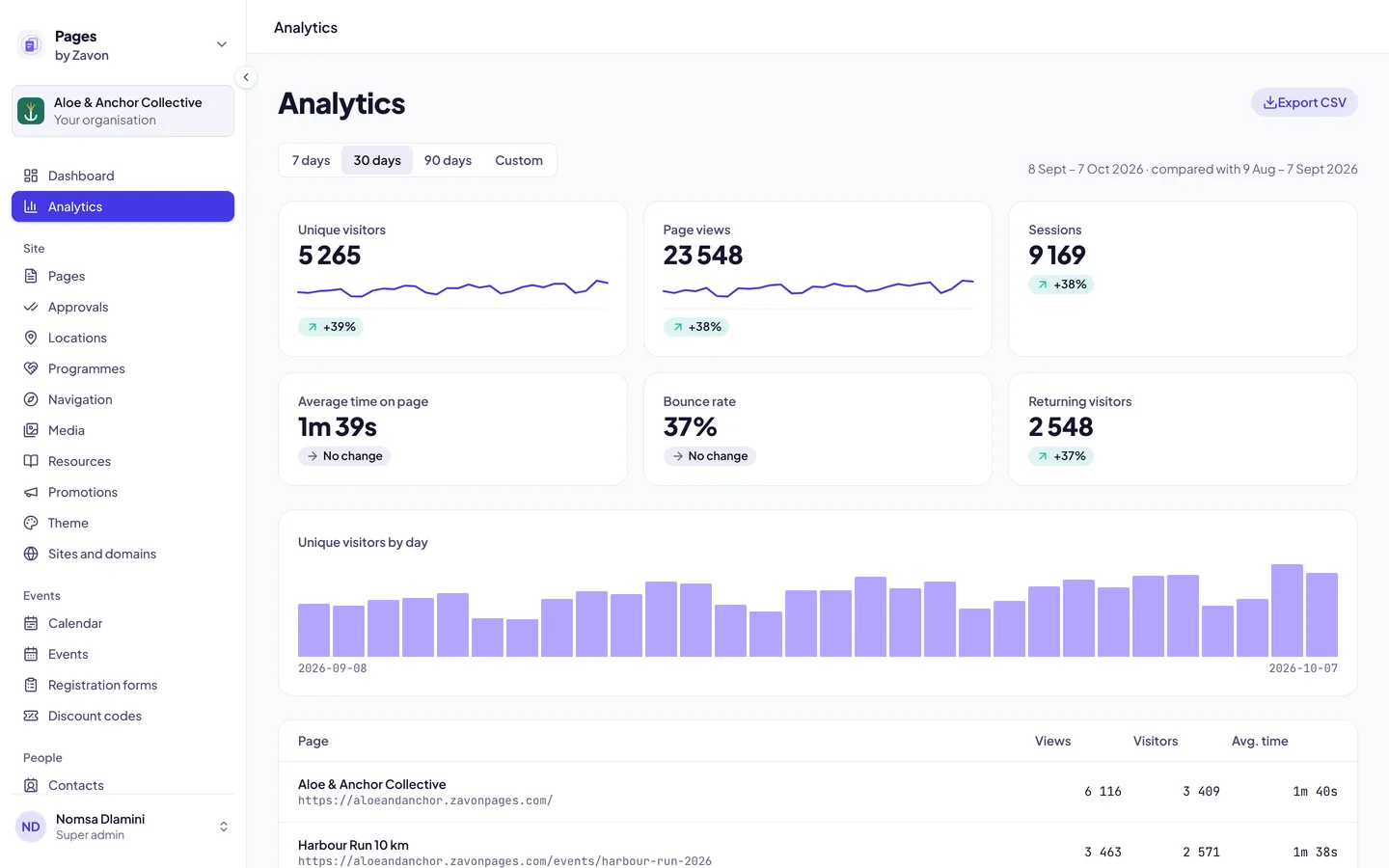The height and width of the screenshot is (868, 1389).
Task: Click the Views column header
Action: click(x=1052, y=741)
